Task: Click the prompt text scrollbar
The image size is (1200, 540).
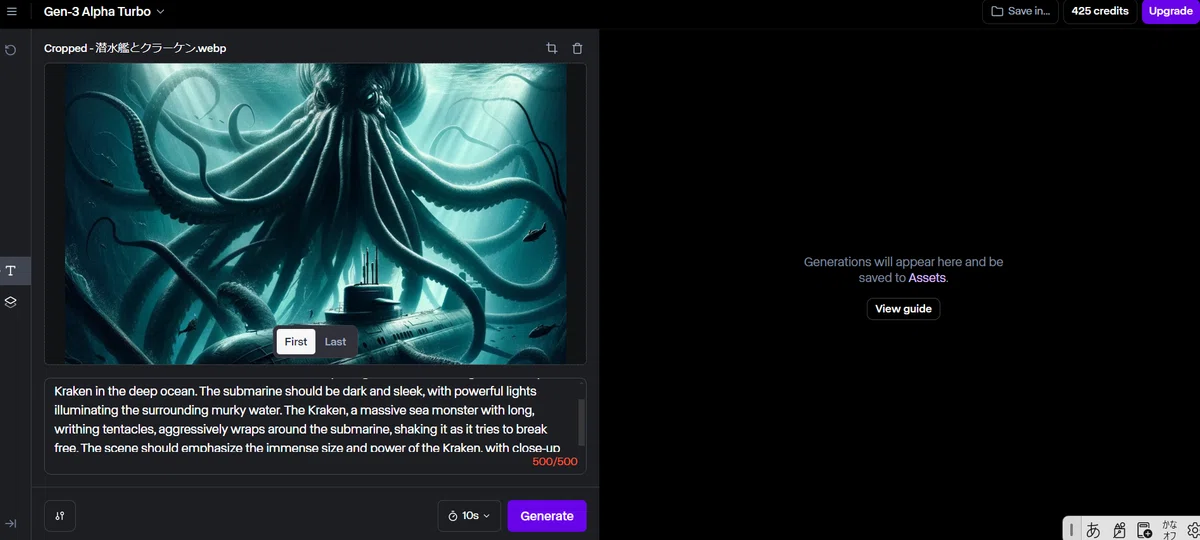Action: coord(582,421)
